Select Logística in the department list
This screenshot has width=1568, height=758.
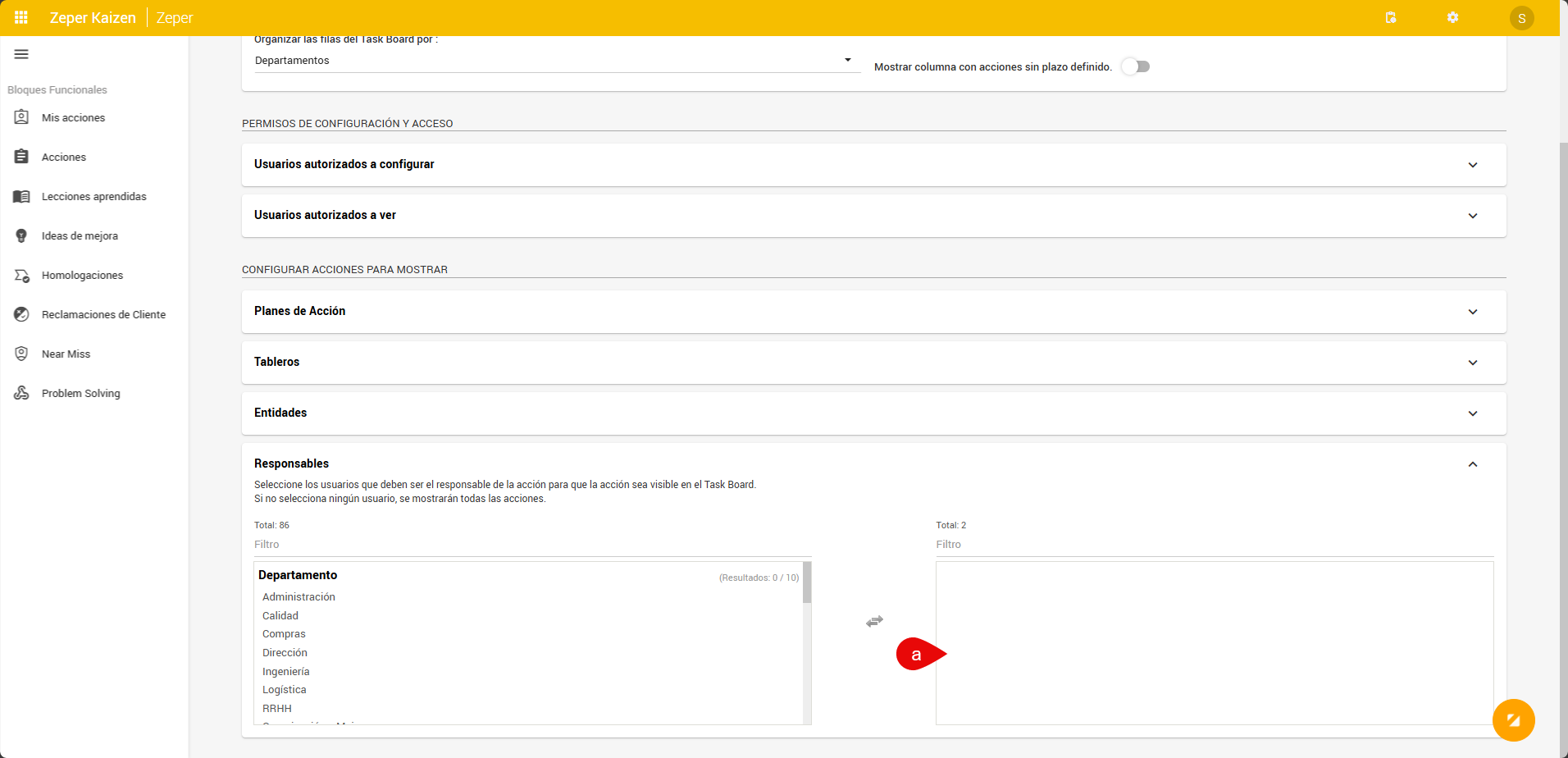(x=285, y=690)
